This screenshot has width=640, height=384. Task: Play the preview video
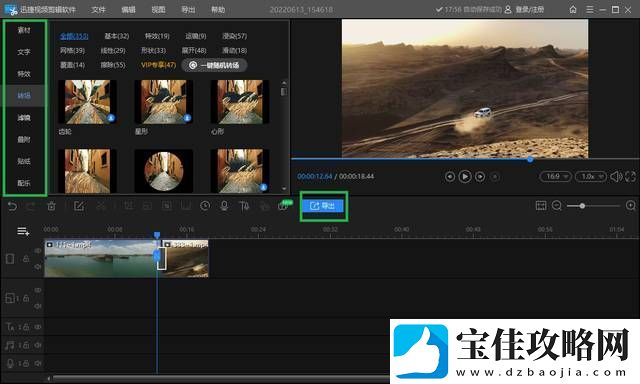click(x=465, y=176)
